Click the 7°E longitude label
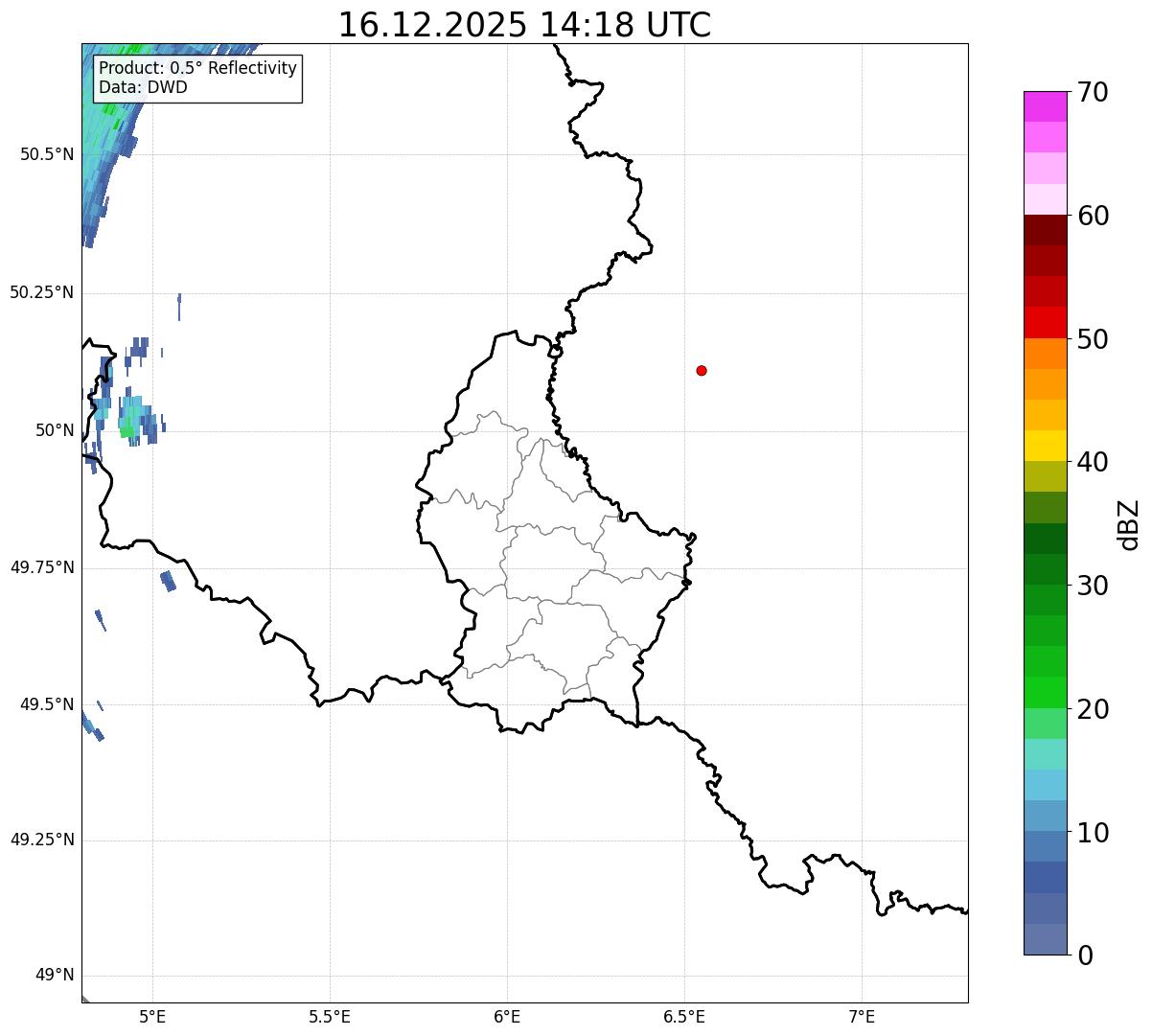This screenshot has height=1036, width=1152. point(862,1016)
